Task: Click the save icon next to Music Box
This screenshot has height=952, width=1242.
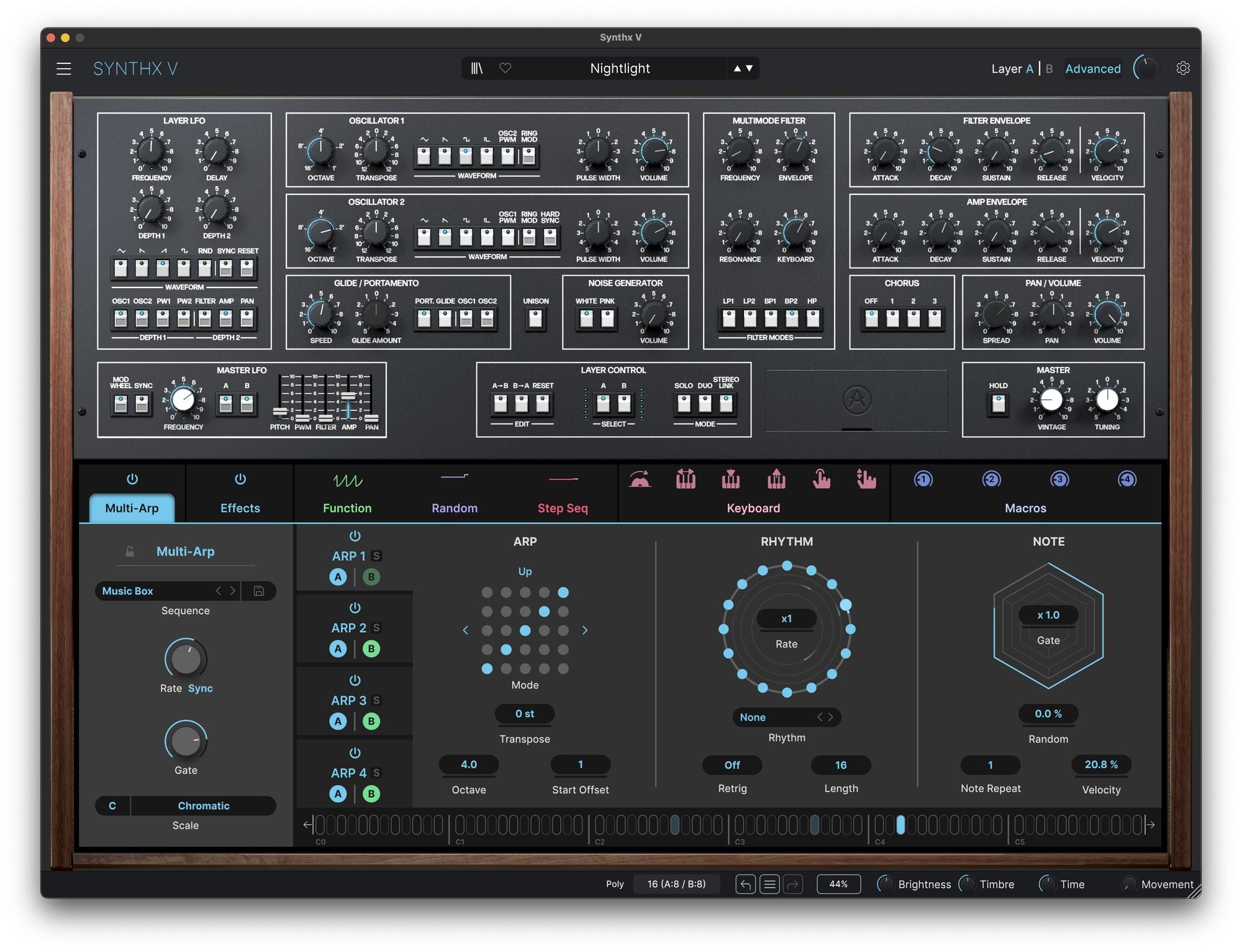Action: point(258,591)
